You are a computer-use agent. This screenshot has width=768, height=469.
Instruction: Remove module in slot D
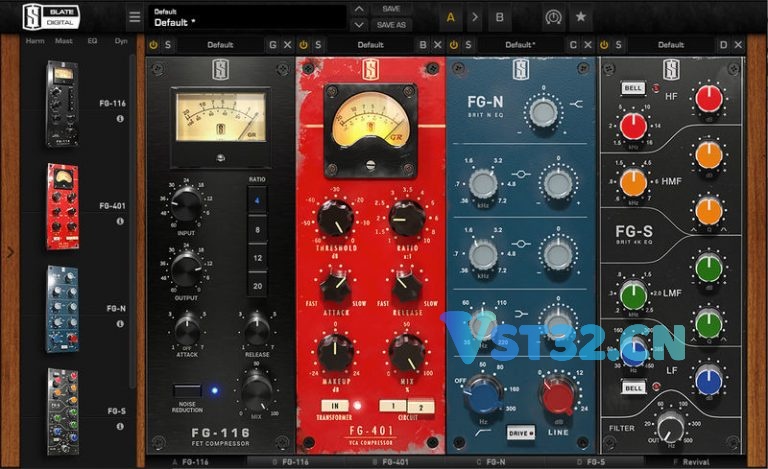(738, 45)
